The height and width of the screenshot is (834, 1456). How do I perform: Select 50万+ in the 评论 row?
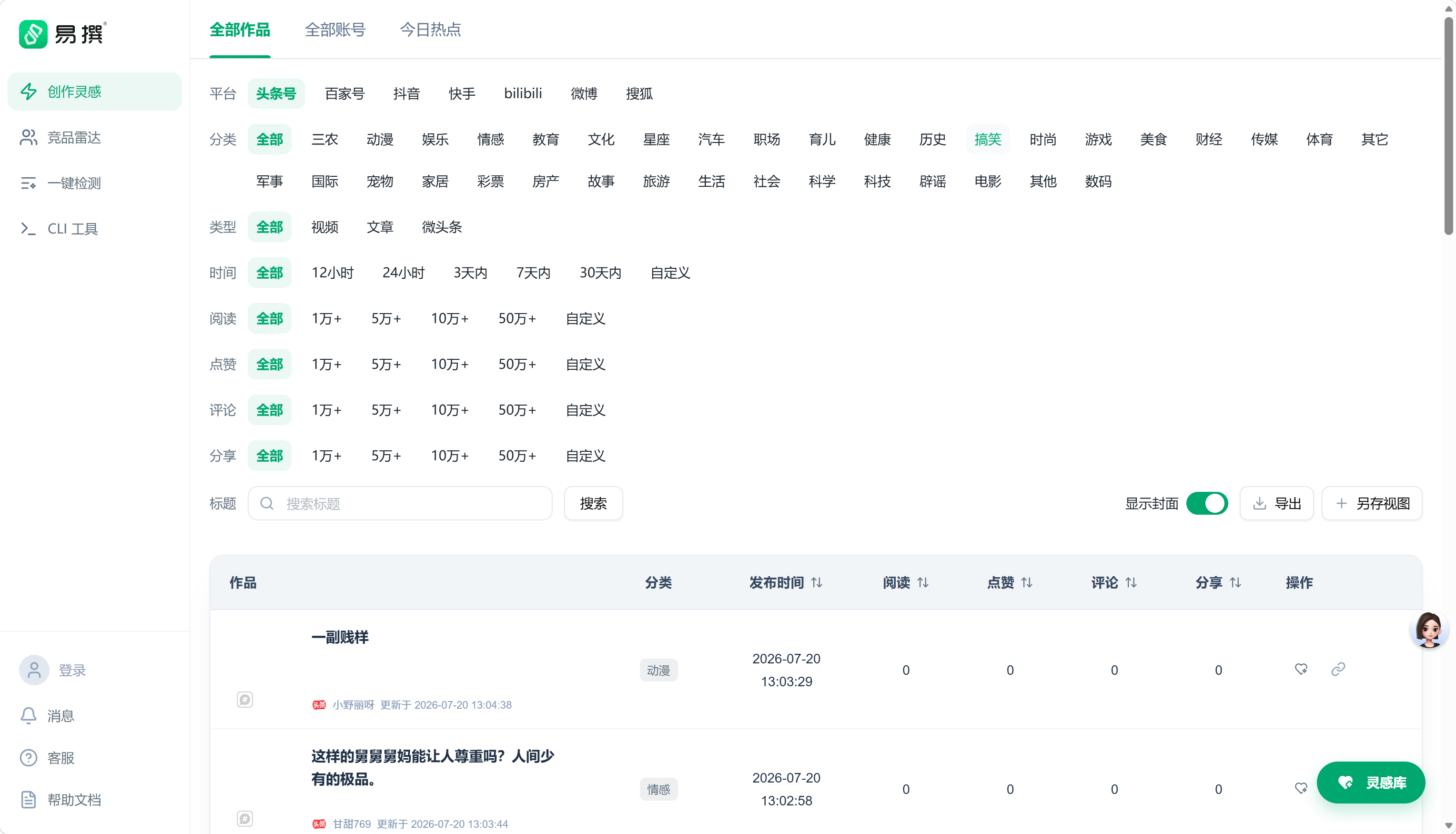517,410
